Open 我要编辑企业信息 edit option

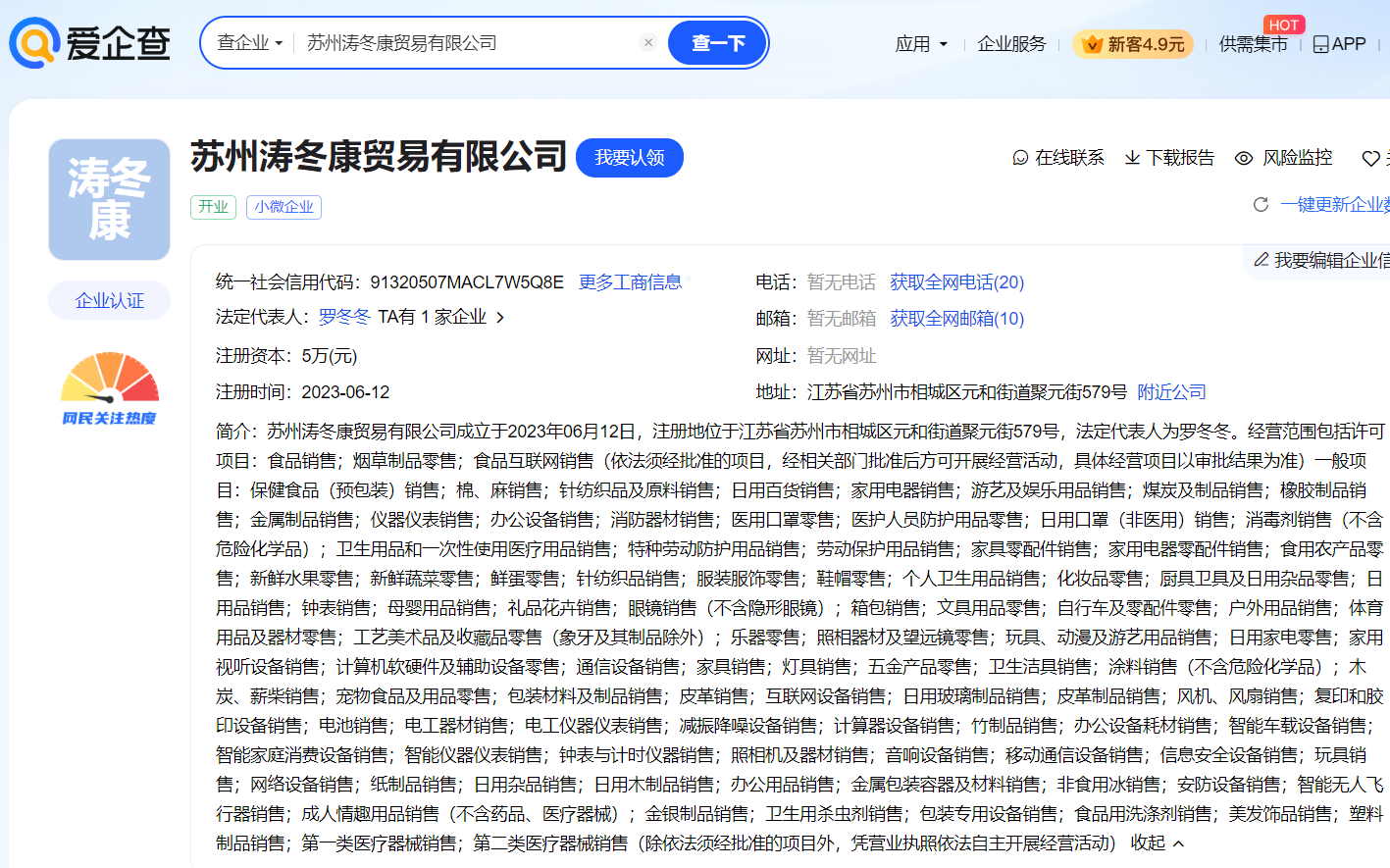point(1321,260)
